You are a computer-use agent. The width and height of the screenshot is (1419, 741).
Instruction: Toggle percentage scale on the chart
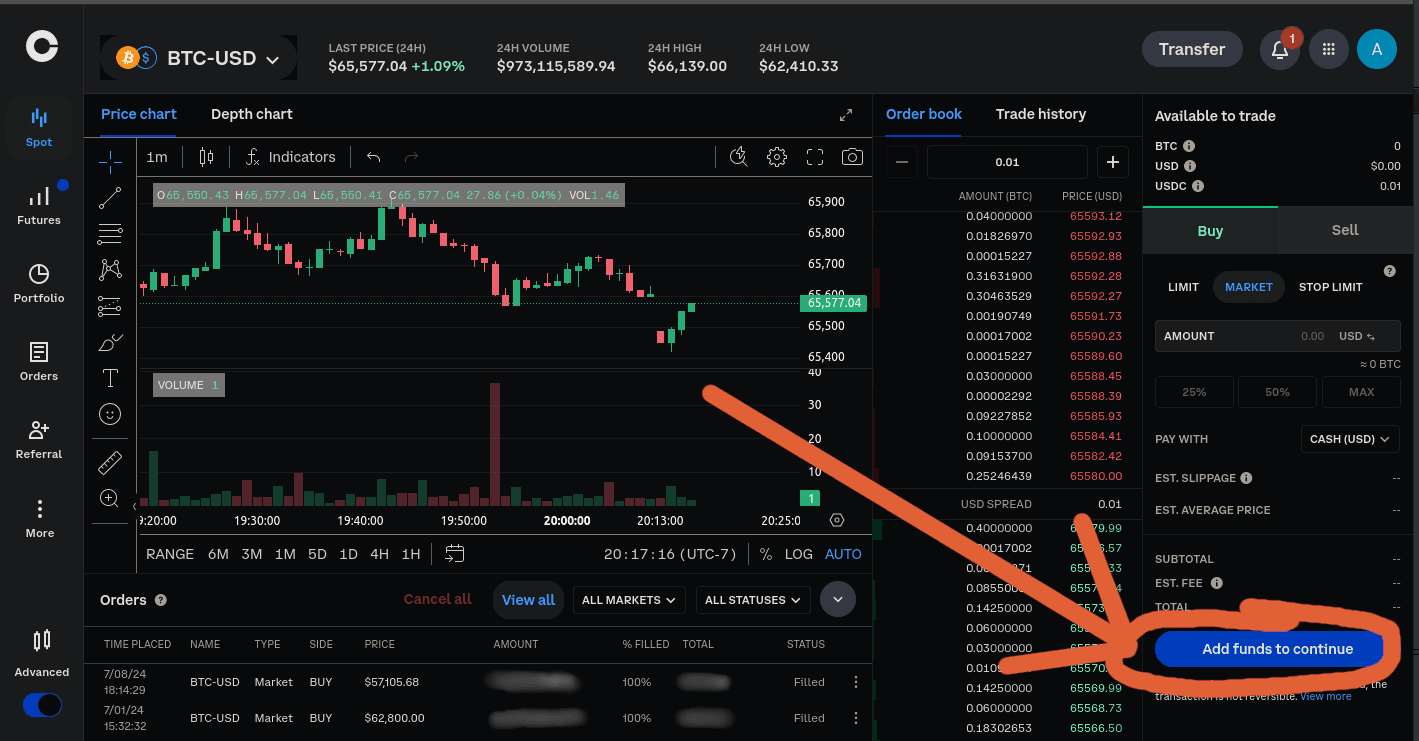[765, 553]
